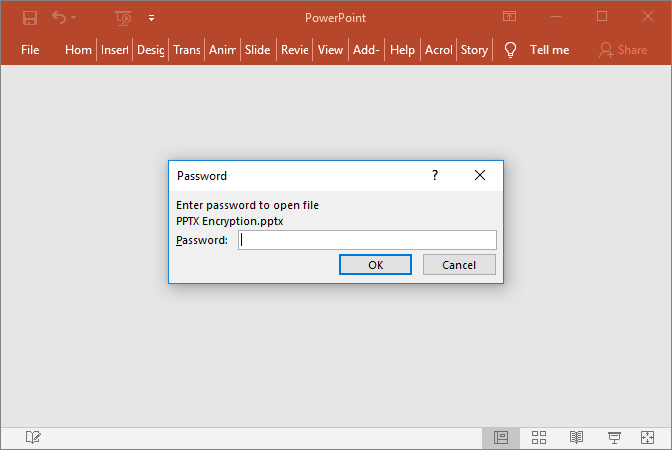Click the Undo arrow icon
The width and height of the screenshot is (672, 450).
(x=59, y=17)
